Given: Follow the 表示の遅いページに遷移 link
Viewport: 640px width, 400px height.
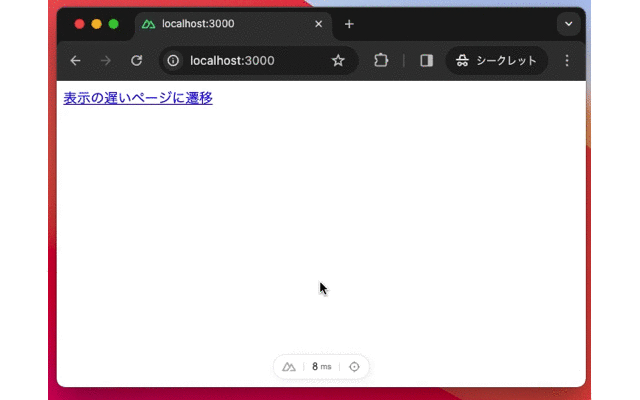Looking at the screenshot, I should click(138, 98).
